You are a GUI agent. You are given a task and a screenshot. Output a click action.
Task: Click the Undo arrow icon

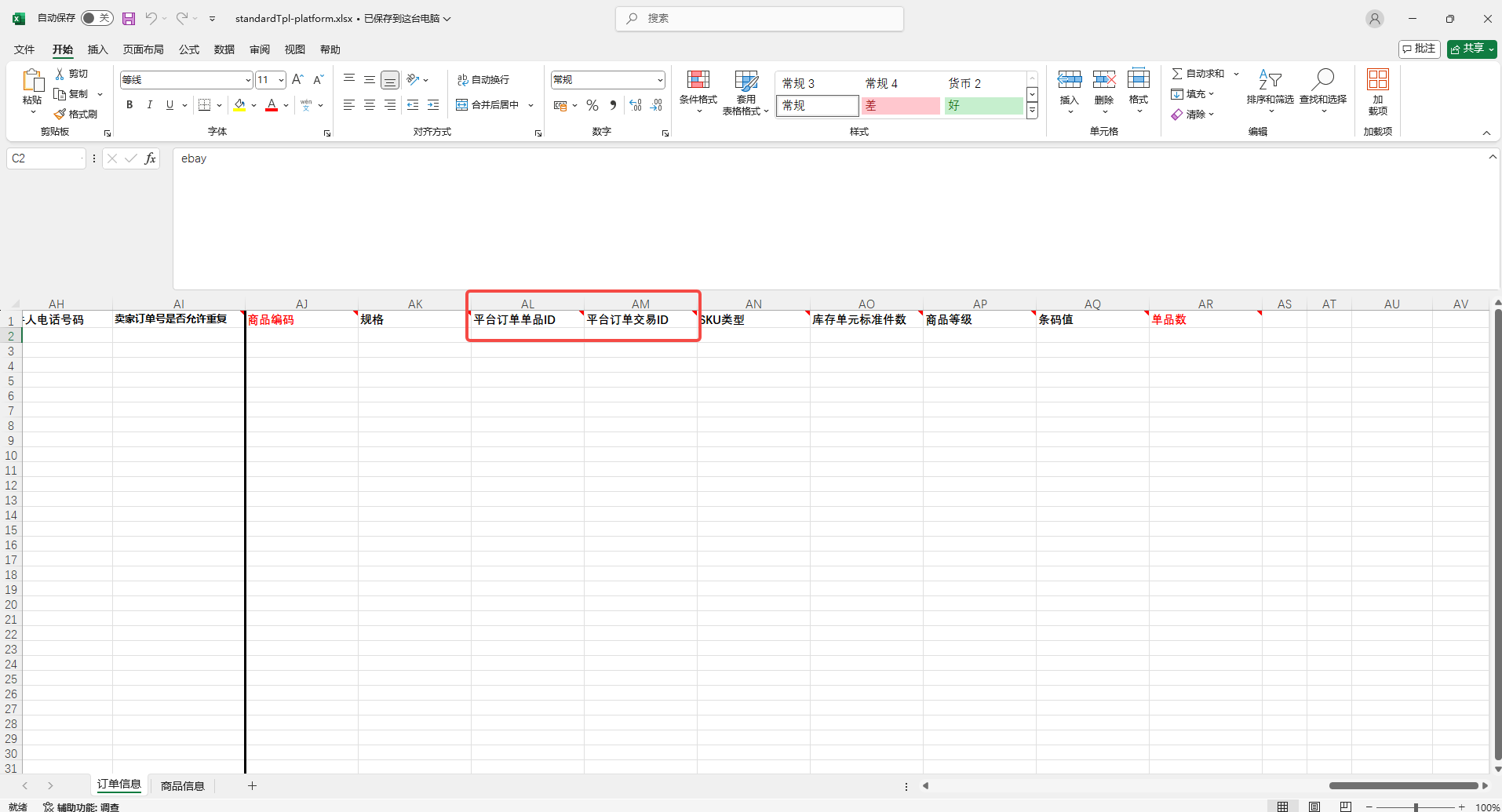[151, 18]
